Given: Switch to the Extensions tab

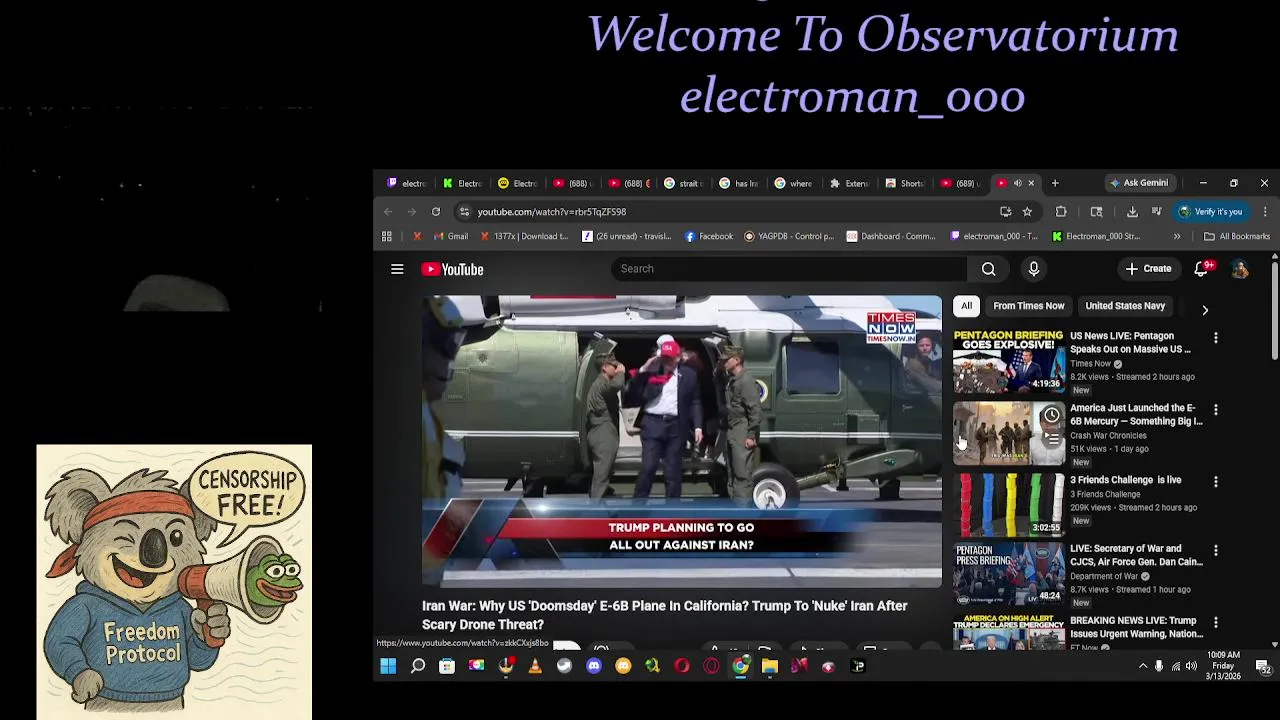Looking at the screenshot, I should click(x=849, y=183).
